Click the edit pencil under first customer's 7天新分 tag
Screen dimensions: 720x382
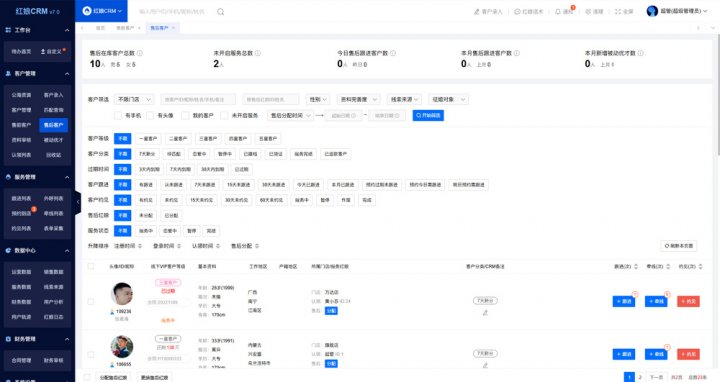[485, 313]
